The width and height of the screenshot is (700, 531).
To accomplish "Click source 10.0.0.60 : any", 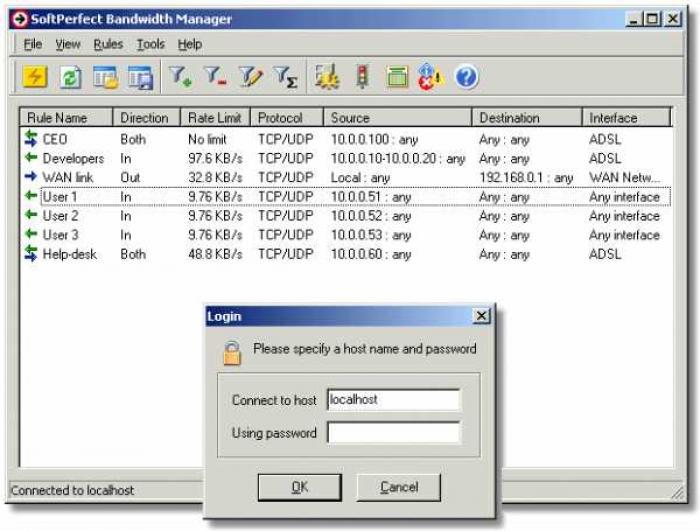I will (x=371, y=254).
